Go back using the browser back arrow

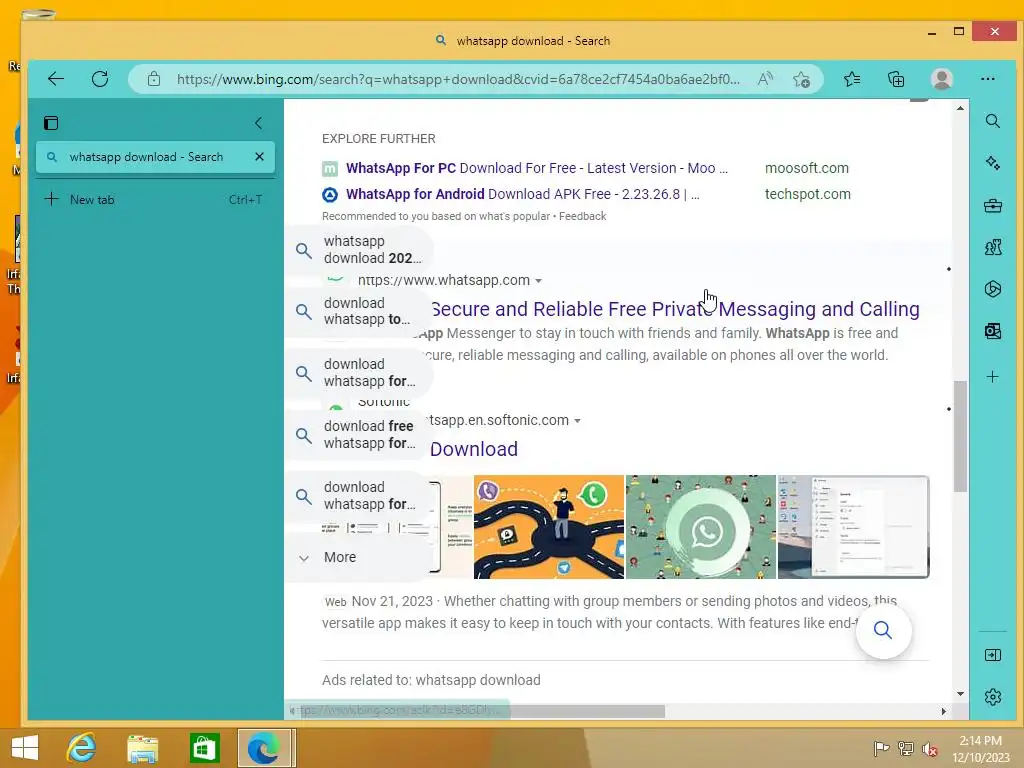pyautogui.click(x=56, y=79)
